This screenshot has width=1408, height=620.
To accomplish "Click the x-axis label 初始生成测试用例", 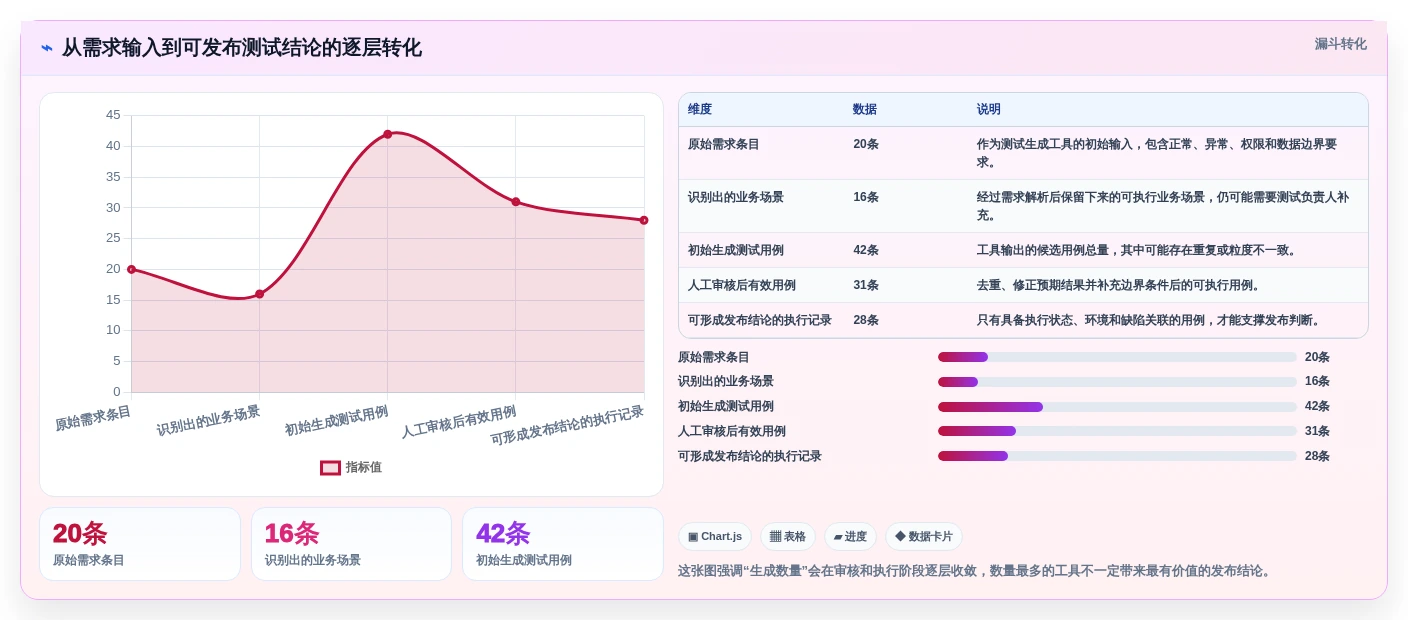I will [x=336, y=421].
